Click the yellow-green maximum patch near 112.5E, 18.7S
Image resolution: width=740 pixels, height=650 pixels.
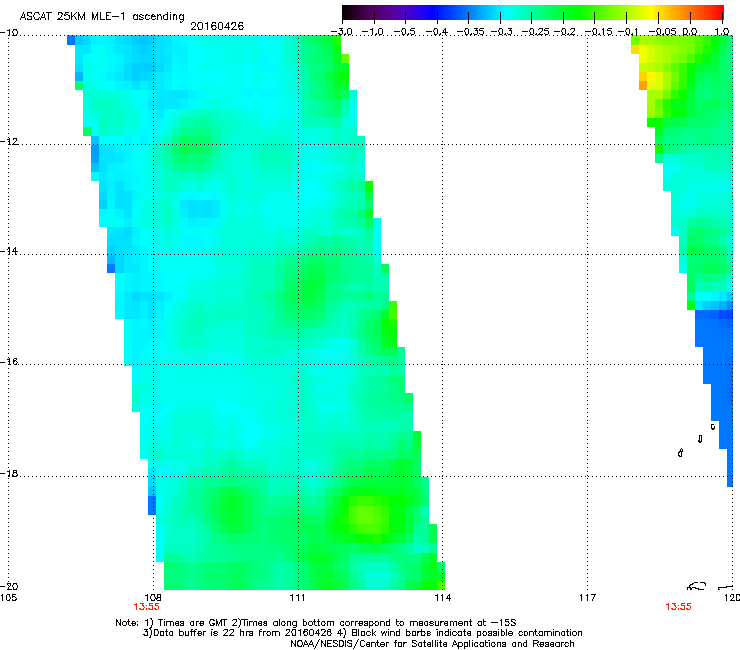point(369,517)
